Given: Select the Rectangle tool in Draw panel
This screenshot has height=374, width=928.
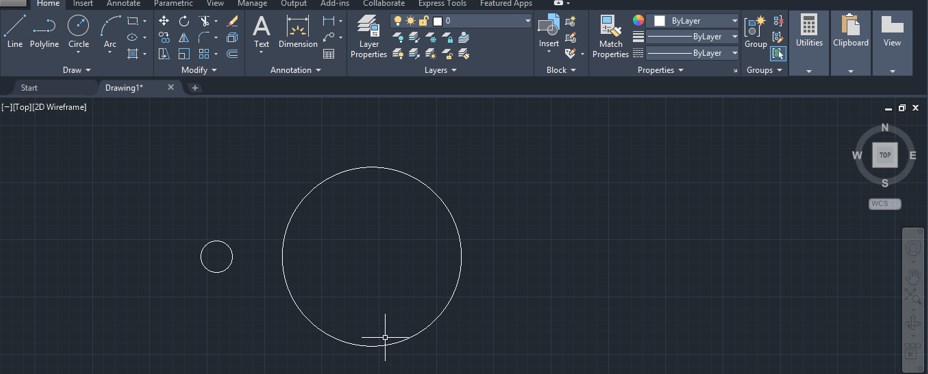Looking at the screenshot, I should tap(133, 21).
